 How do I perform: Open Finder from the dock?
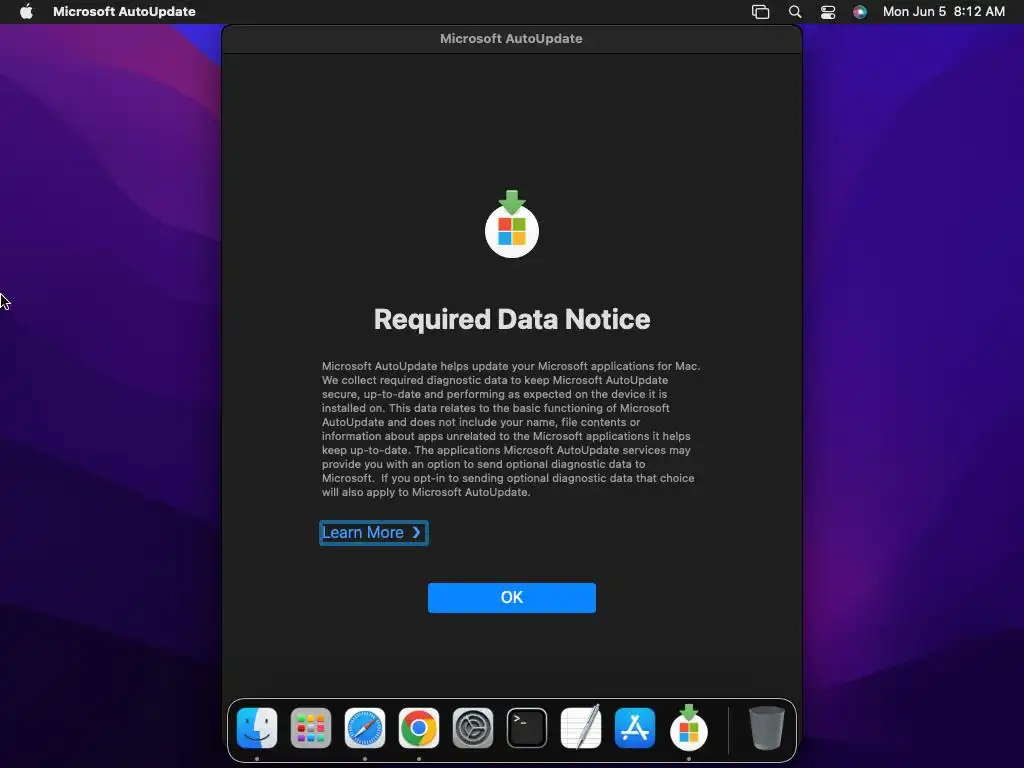(x=257, y=728)
